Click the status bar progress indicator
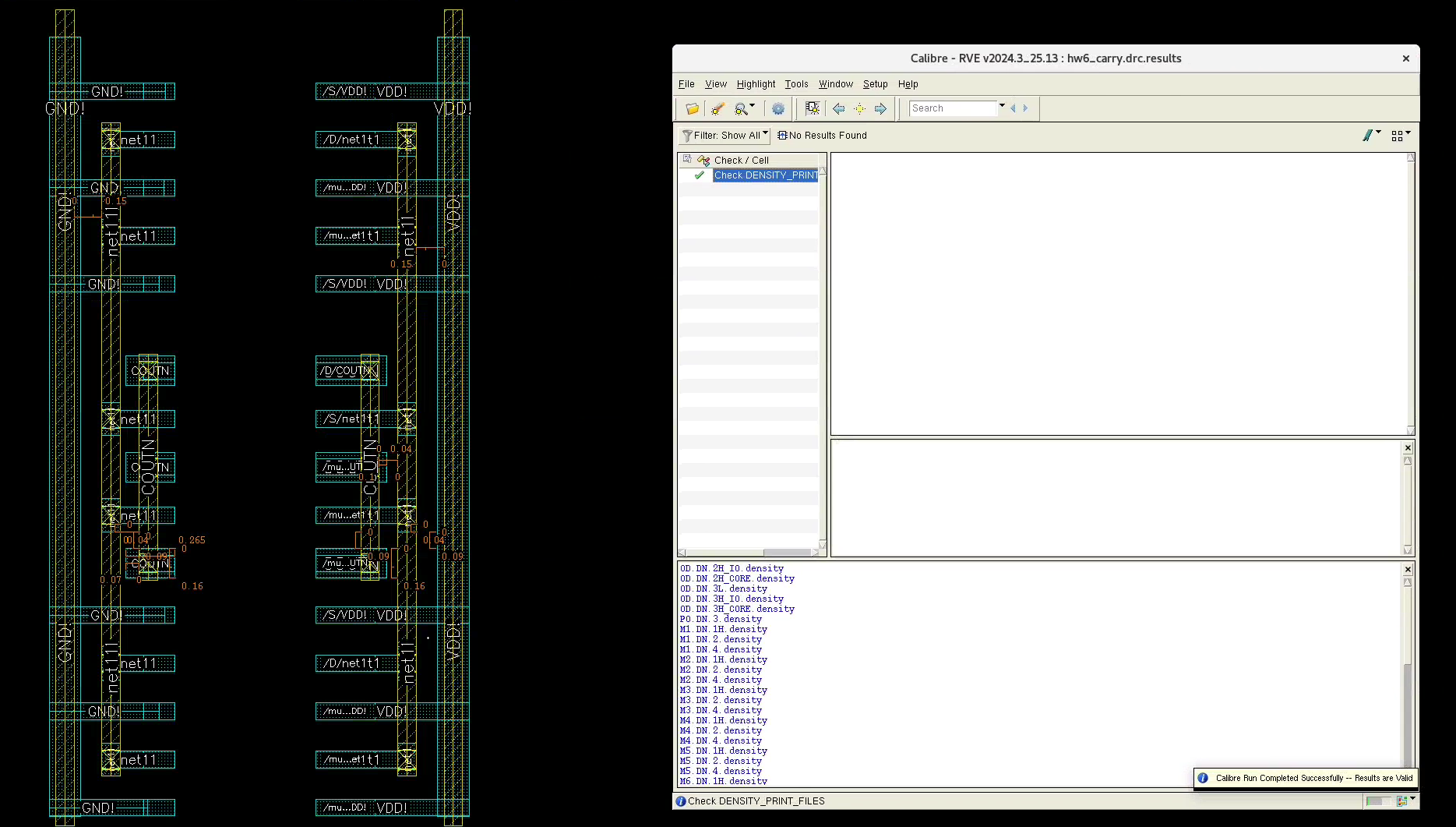This screenshot has width=1456, height=827. click(x=1377, y=801)
